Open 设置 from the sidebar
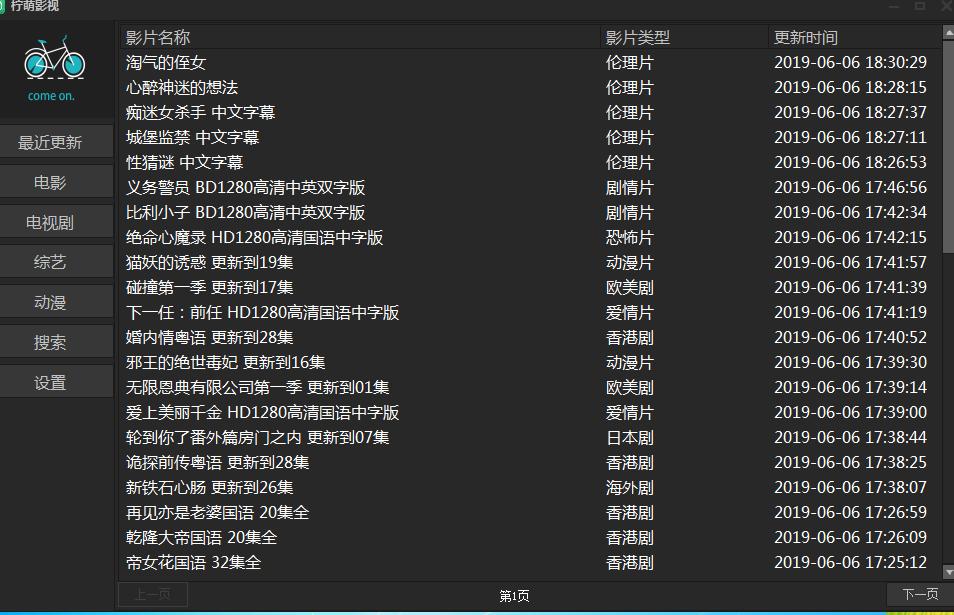 click(56, 383)
